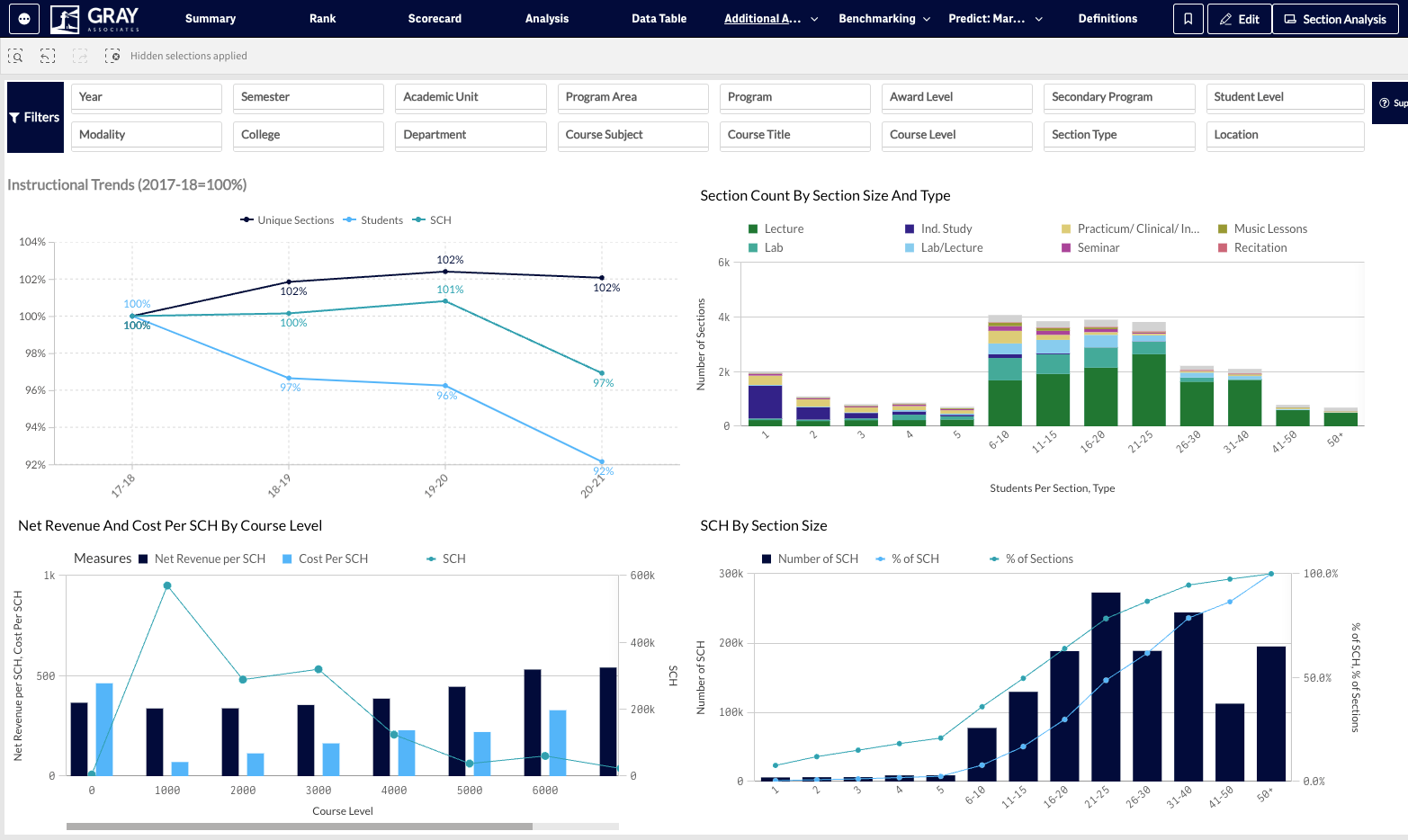Open smart search magnifier in selections bar
Image resolution: width=1408 pixels, height=840 pixels.
click(x=15, y=56)
